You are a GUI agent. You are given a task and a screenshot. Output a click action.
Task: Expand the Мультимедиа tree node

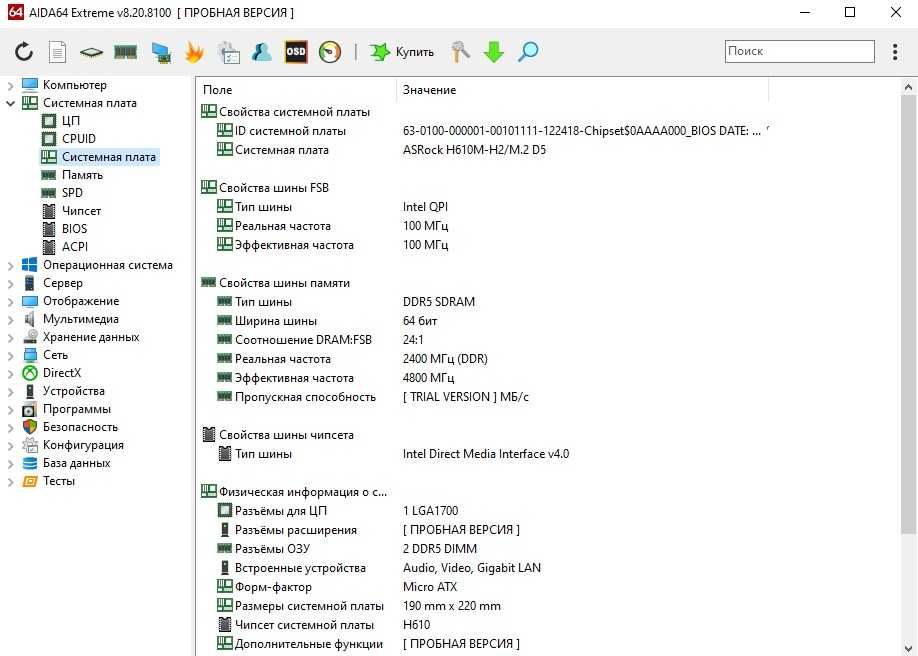(x=11, y=320)
